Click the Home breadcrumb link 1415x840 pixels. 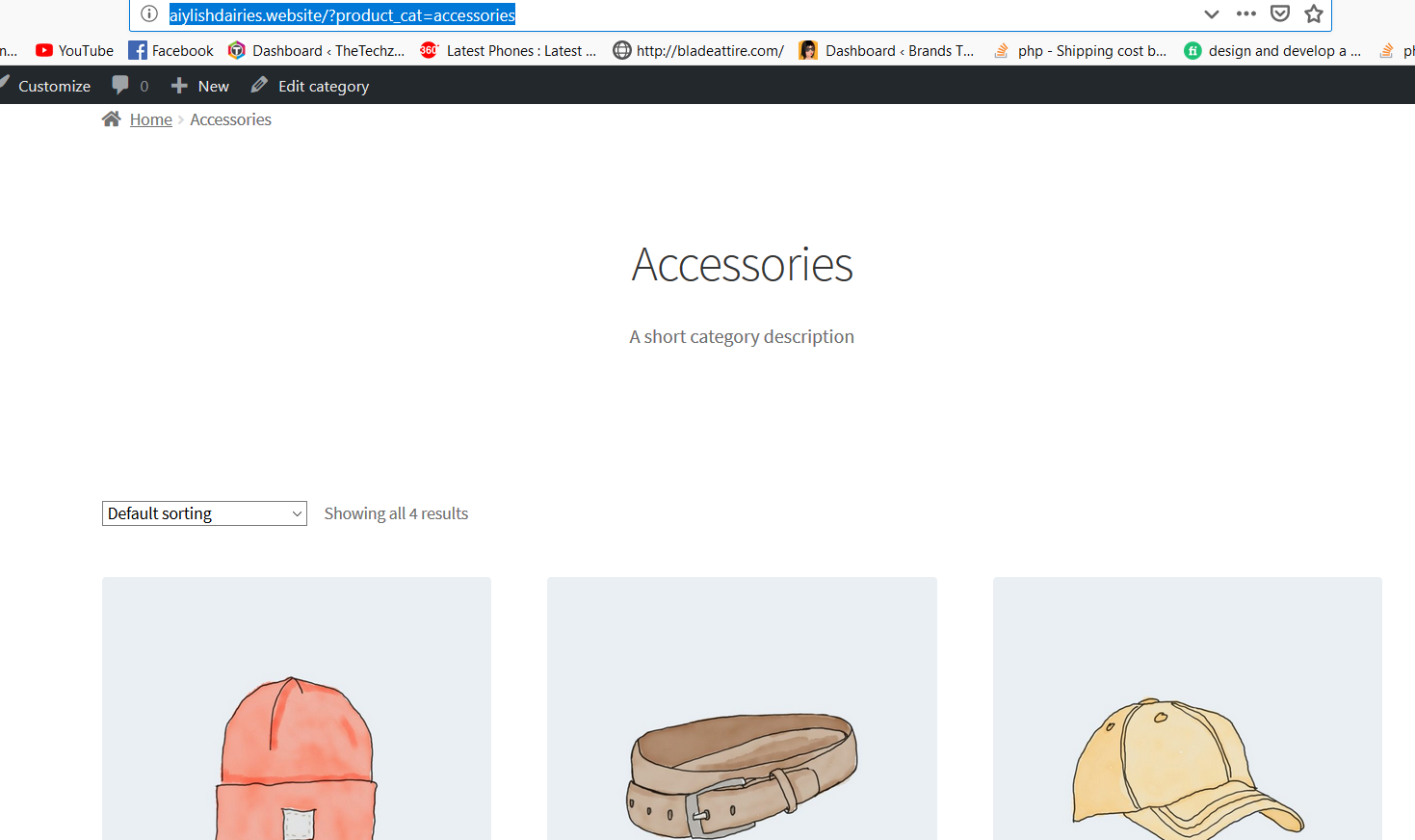[151, 119]
